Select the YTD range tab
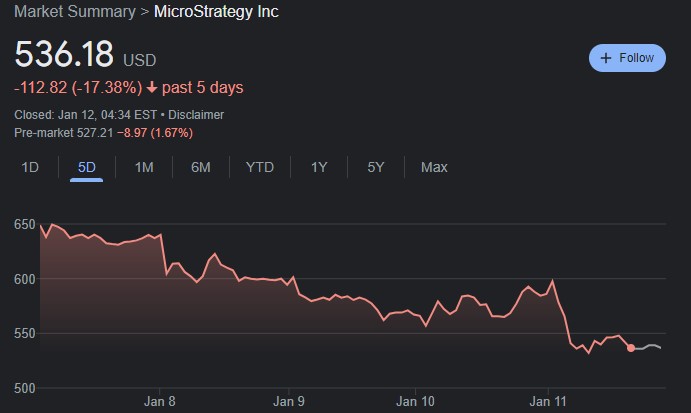 [x=260, y=167]
